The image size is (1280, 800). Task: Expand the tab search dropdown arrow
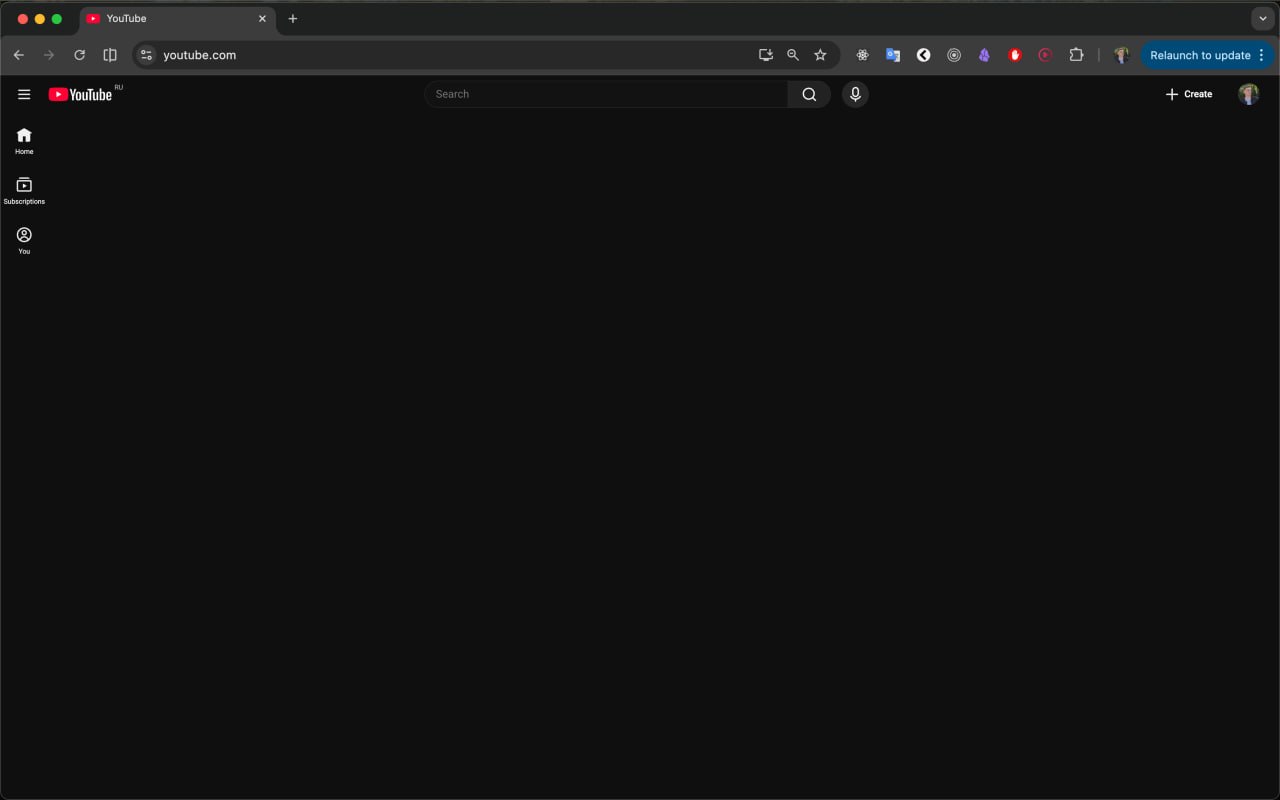coord(1263,19)
